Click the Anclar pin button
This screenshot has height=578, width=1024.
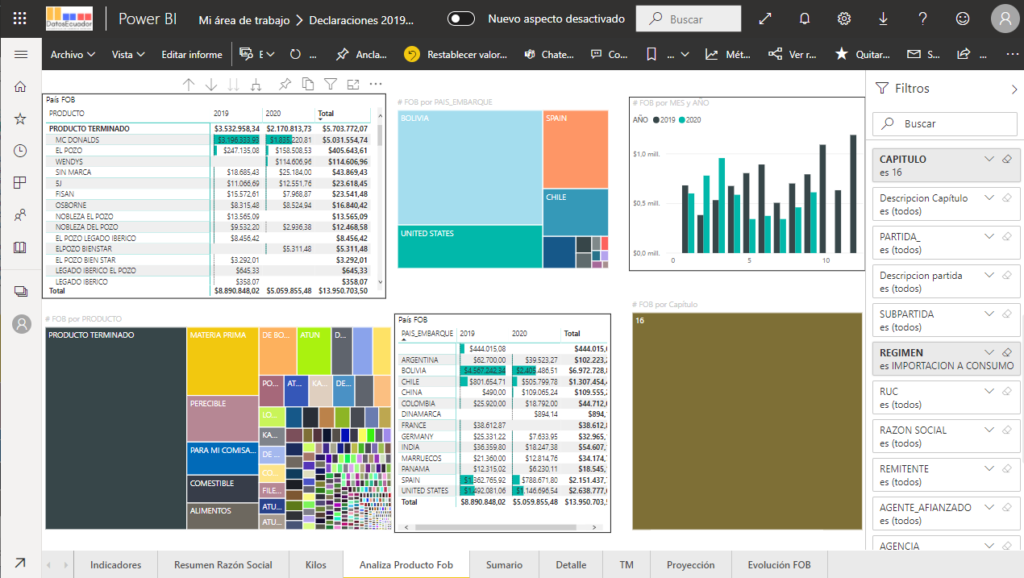coord(361,54)
